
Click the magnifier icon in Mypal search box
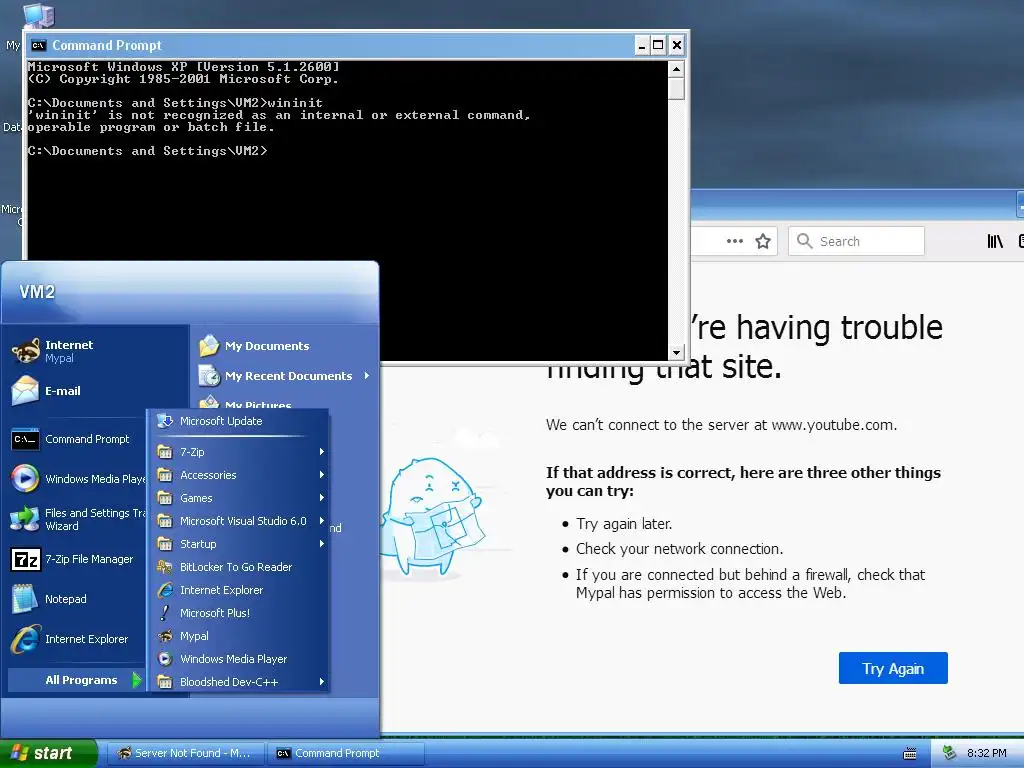805,241
